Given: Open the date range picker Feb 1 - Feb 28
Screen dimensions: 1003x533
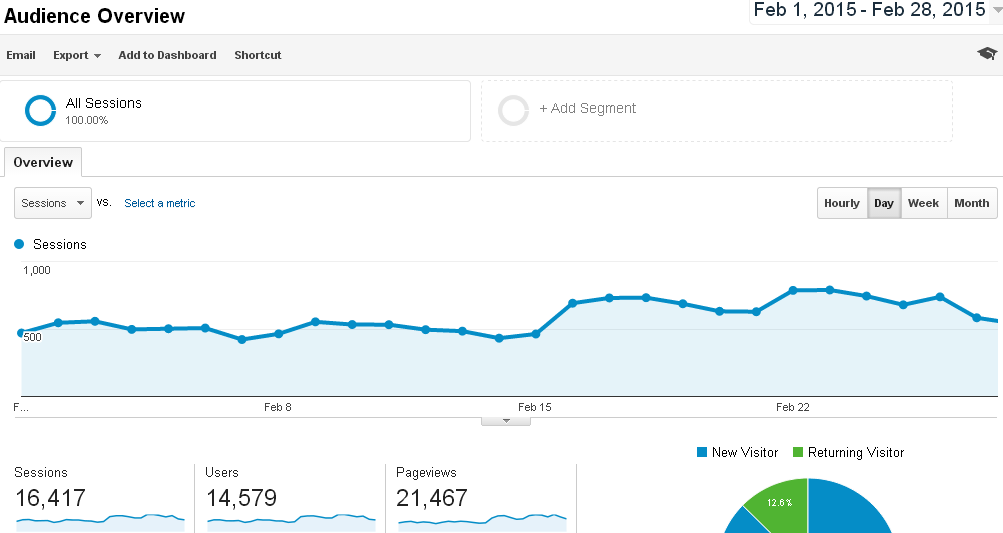Looking at the screenshot, I should coord(874,10).
